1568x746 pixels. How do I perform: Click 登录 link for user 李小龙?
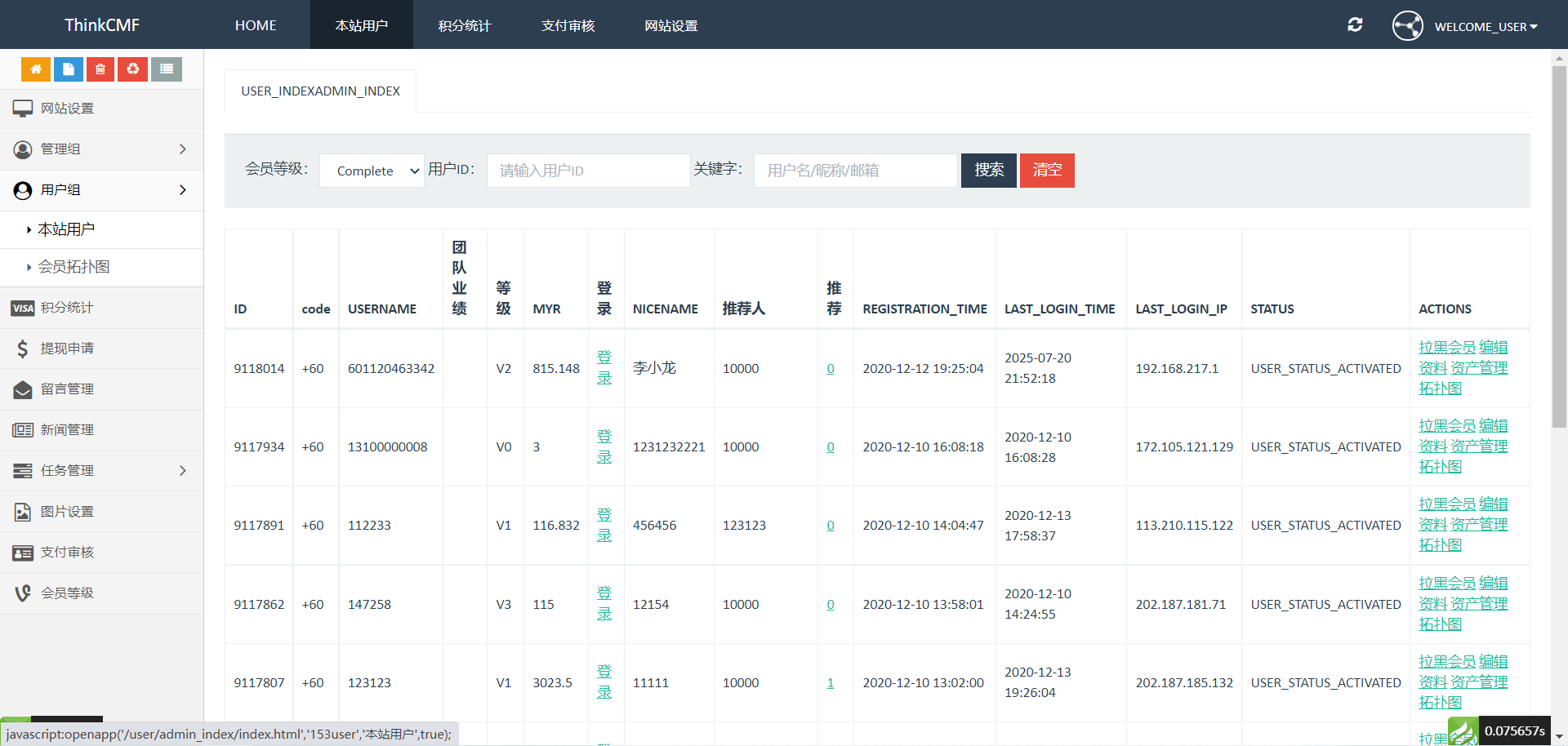(x=604, y=368)
